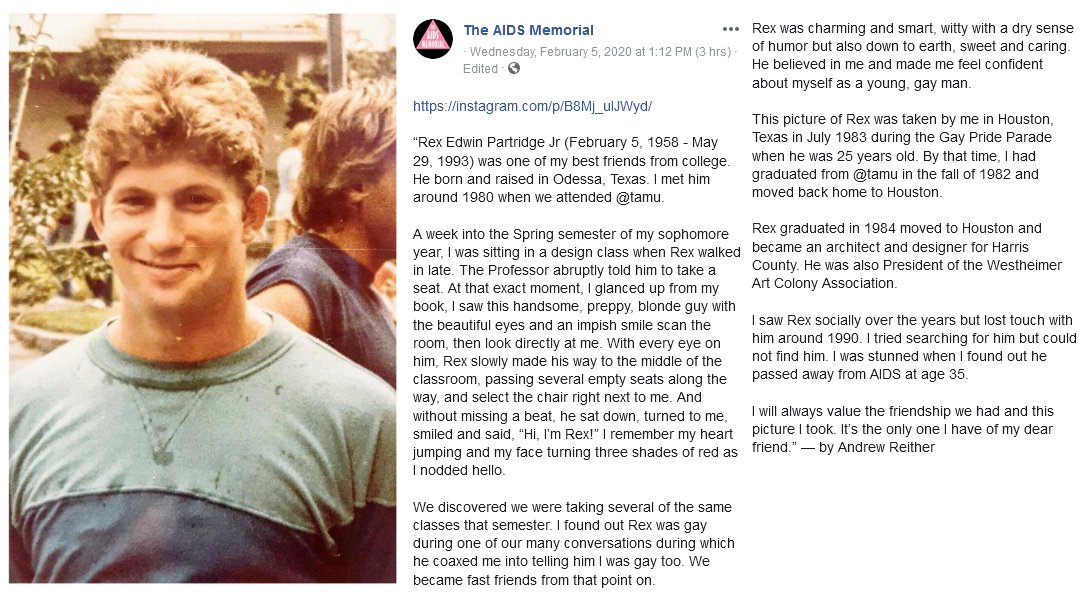Open the three-dot post options menu
1082x600 pixels.
[731, 29]
